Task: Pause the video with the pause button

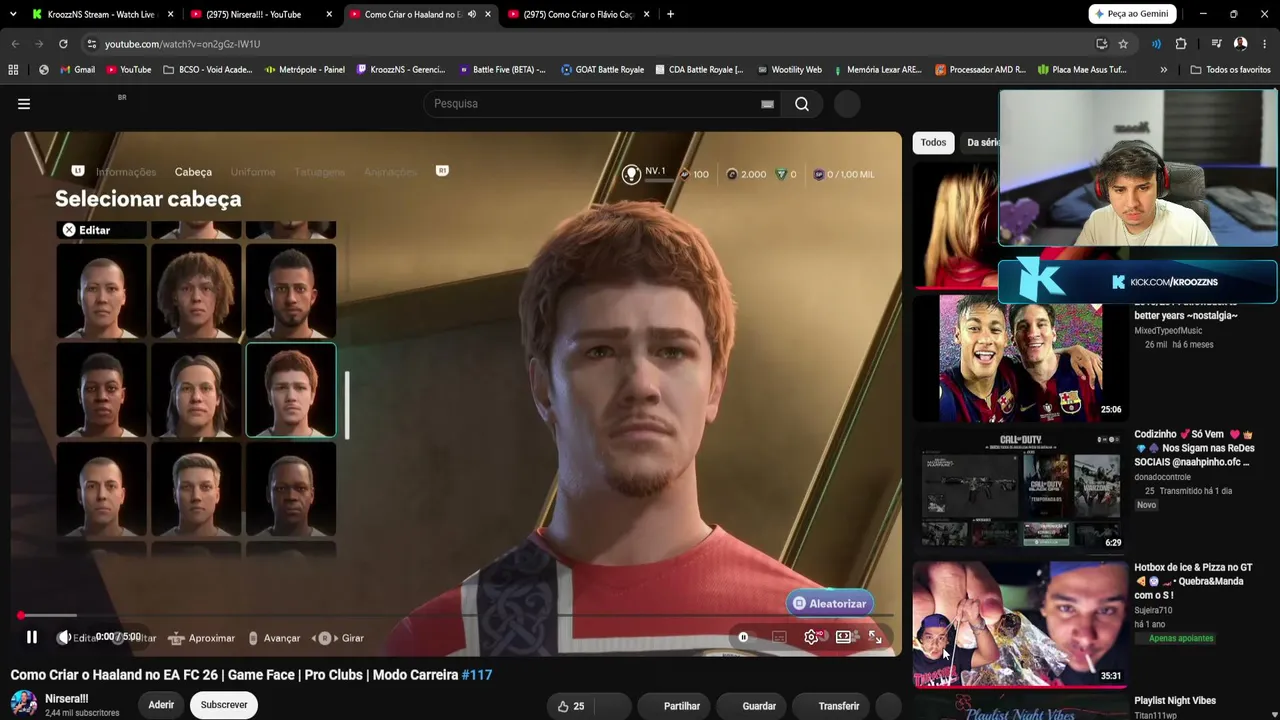Action: coord(32,637)
